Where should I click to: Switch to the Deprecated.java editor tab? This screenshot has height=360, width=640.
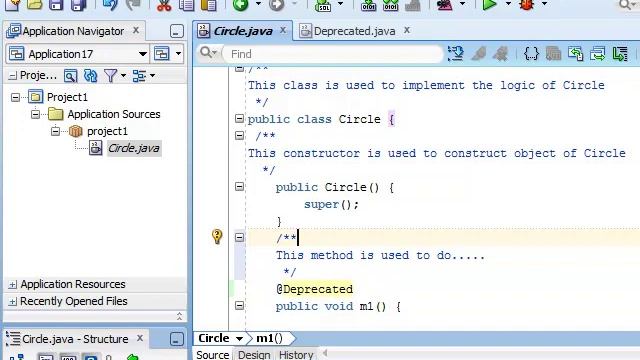coord(353,31)
